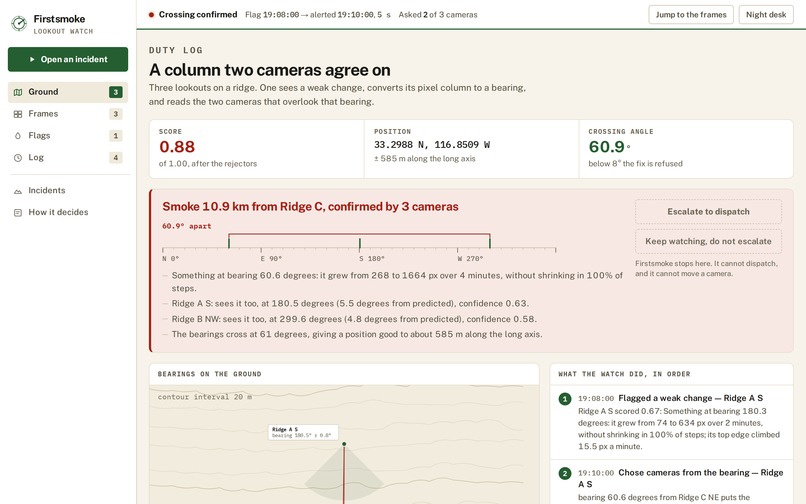Image resolution: width=806 pixels, height=504 pixels.
Task: Click the E 90° mark on bearing scale
Action: [271, 259]
